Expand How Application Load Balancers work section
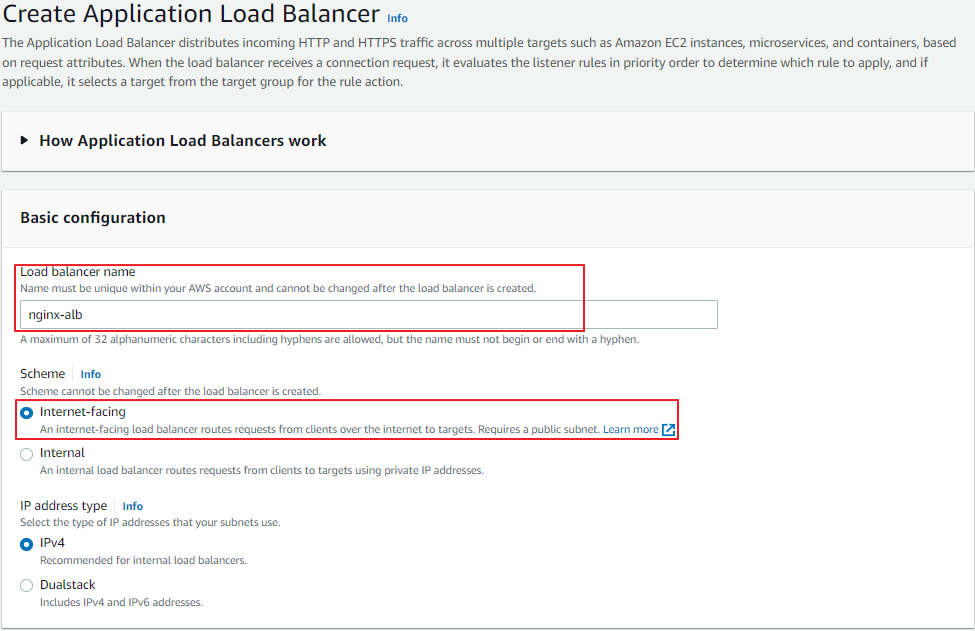Viewport: 975px width, 631px height. click(24, 140)
